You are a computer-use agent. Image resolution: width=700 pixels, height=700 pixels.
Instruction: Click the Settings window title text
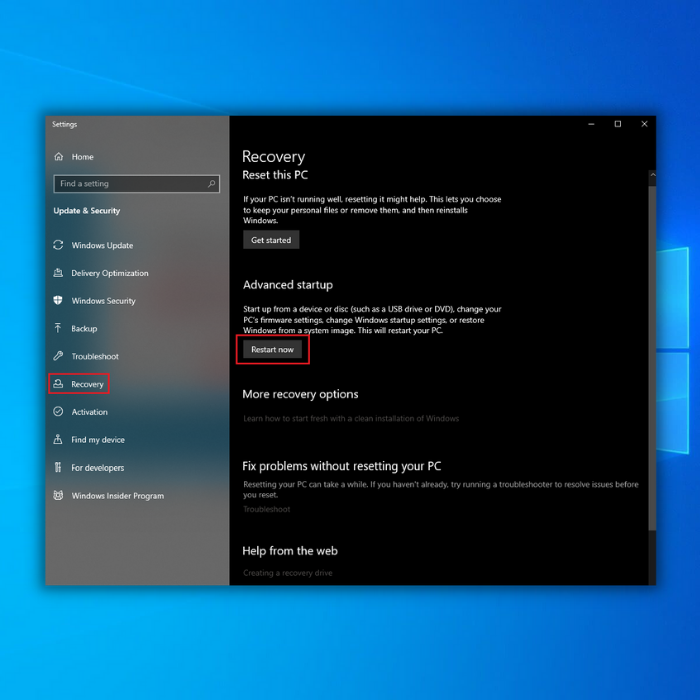coord(64,124)
